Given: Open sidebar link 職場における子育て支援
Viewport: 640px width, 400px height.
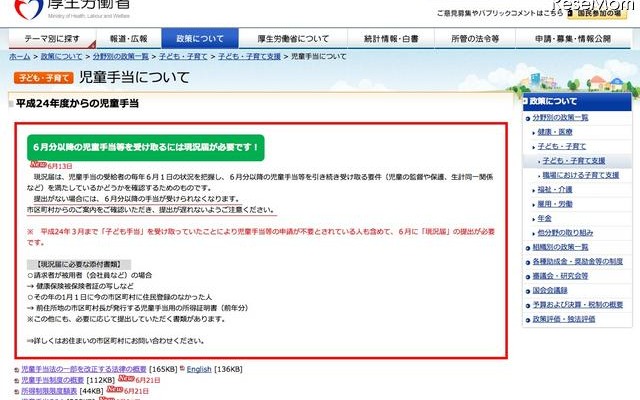Looking at the screenshot, I should [x=581, y=175].
